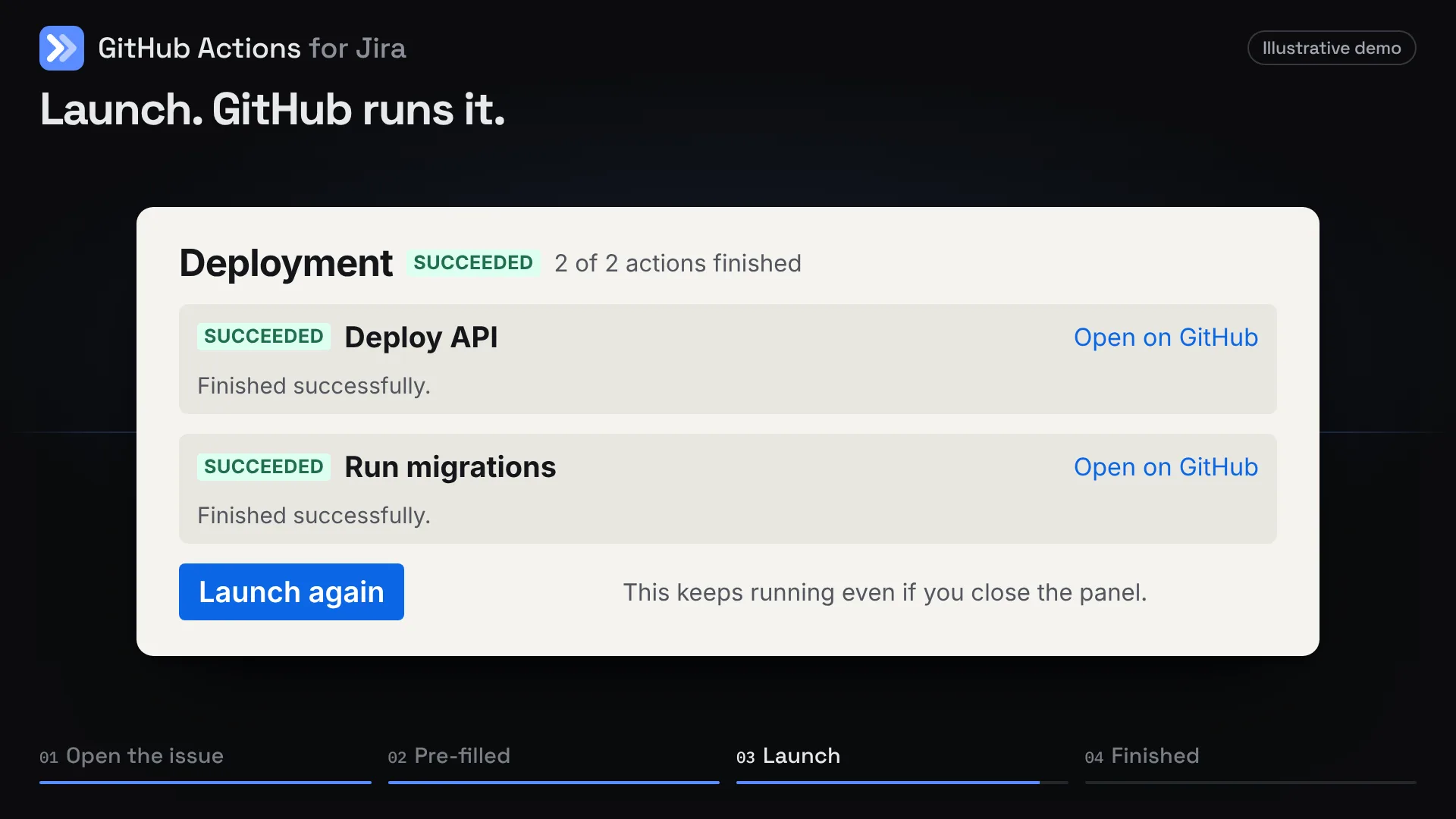Screen dimensions: 1456x819
Task: Click the SUCCEEDED badge beside Deployment heading
Action: click(473, 263)
